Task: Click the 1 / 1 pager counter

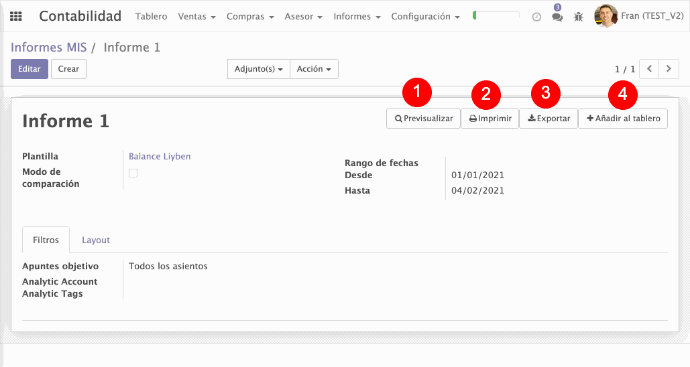Action: click(625, 69)
